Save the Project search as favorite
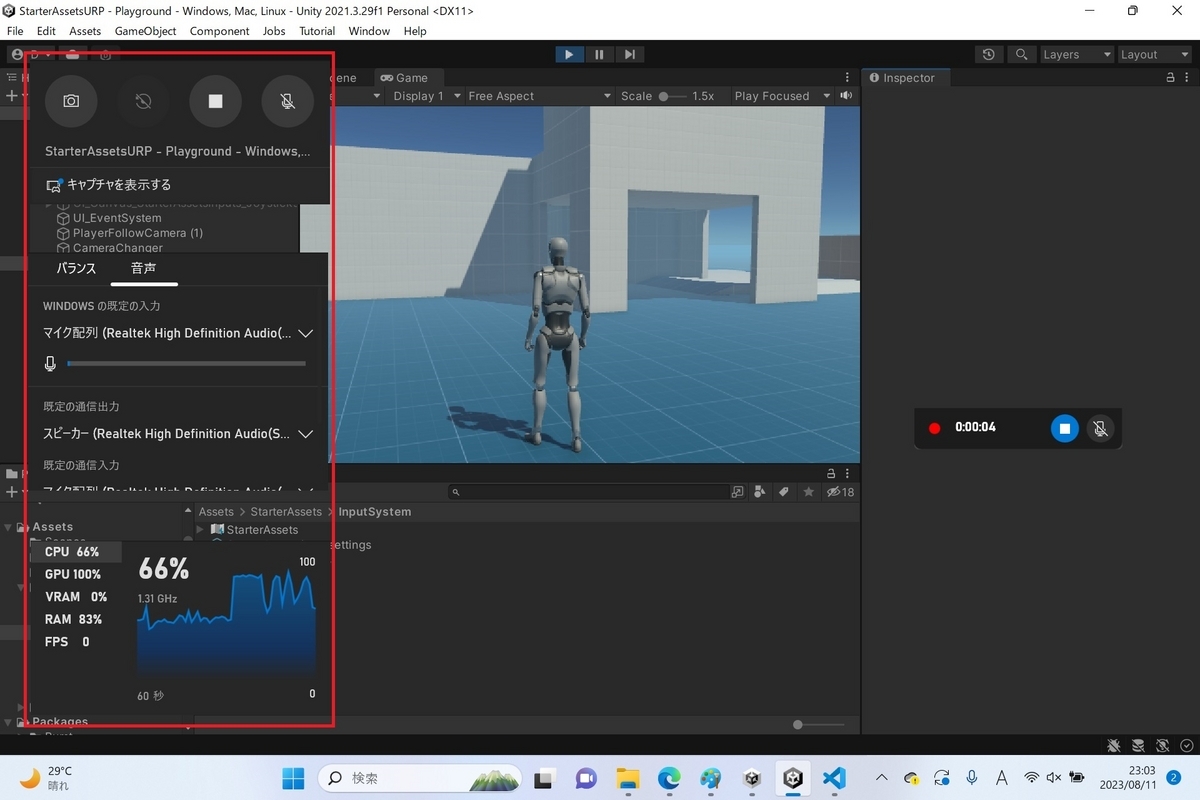Screen dimensions: 1200x800 806,492
